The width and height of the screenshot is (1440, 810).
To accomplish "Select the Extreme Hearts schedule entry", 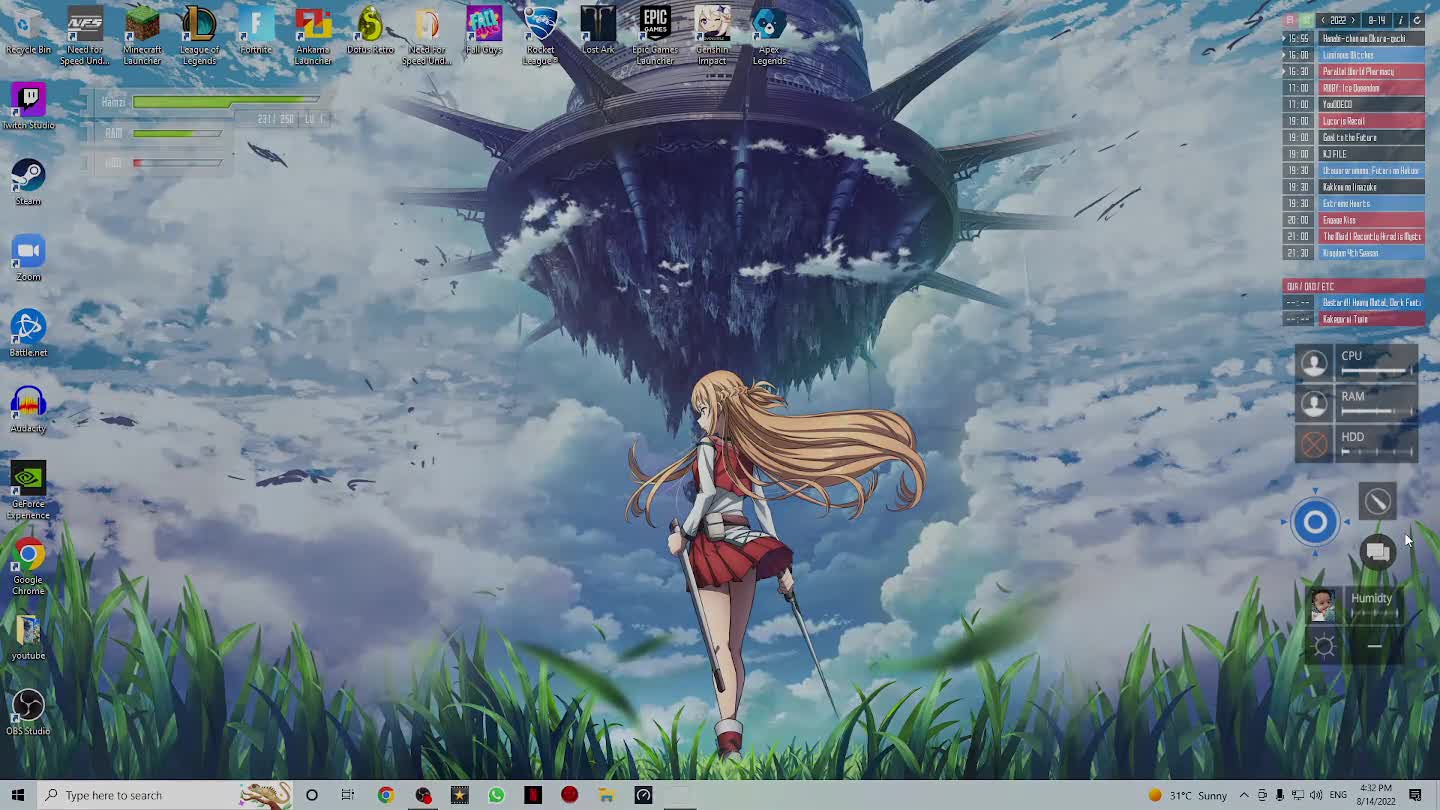I will (x=1372, y=203).
